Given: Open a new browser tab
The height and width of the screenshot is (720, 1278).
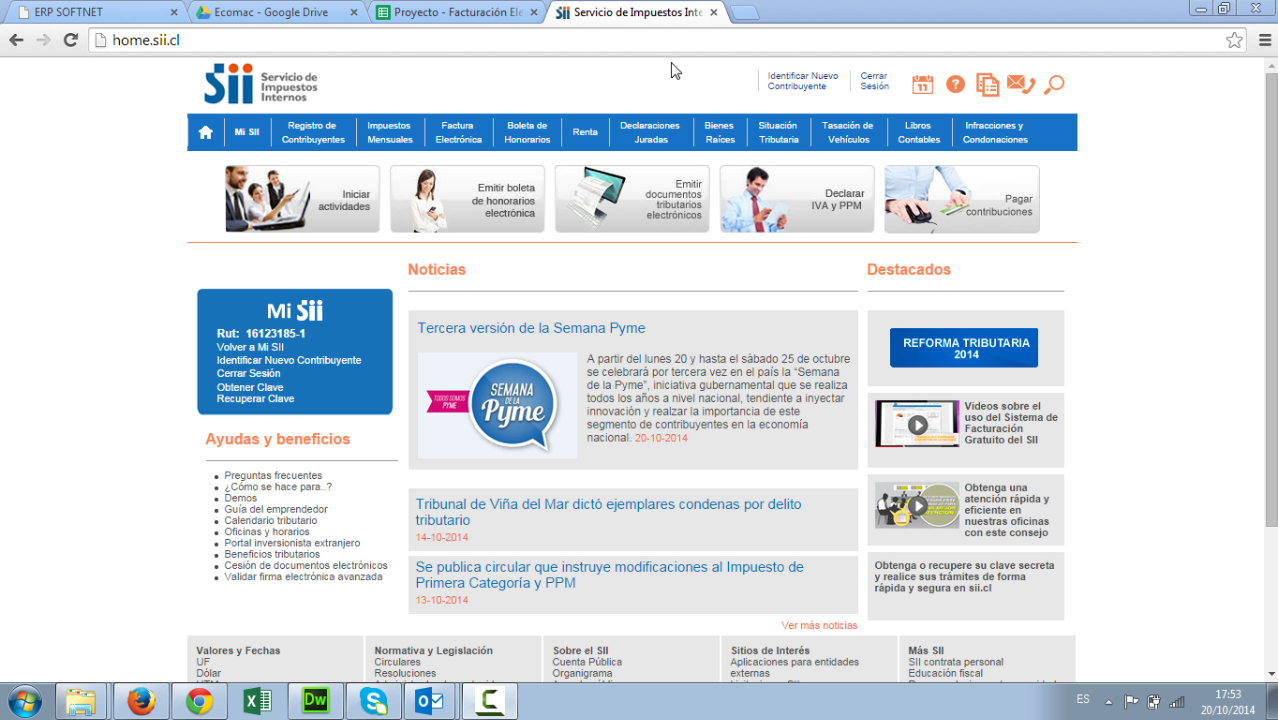Looking at the screenshot, I should pyautogui.click(x=746, y=13).
